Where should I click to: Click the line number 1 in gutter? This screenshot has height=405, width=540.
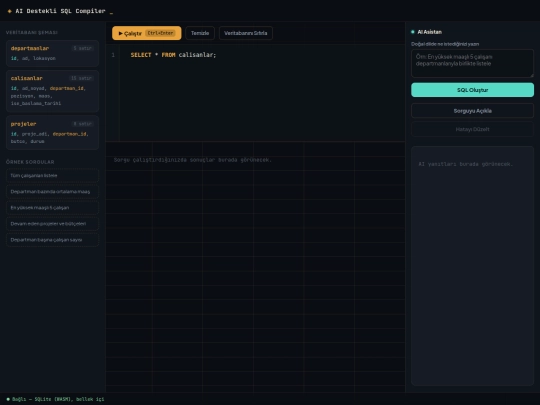113,55
